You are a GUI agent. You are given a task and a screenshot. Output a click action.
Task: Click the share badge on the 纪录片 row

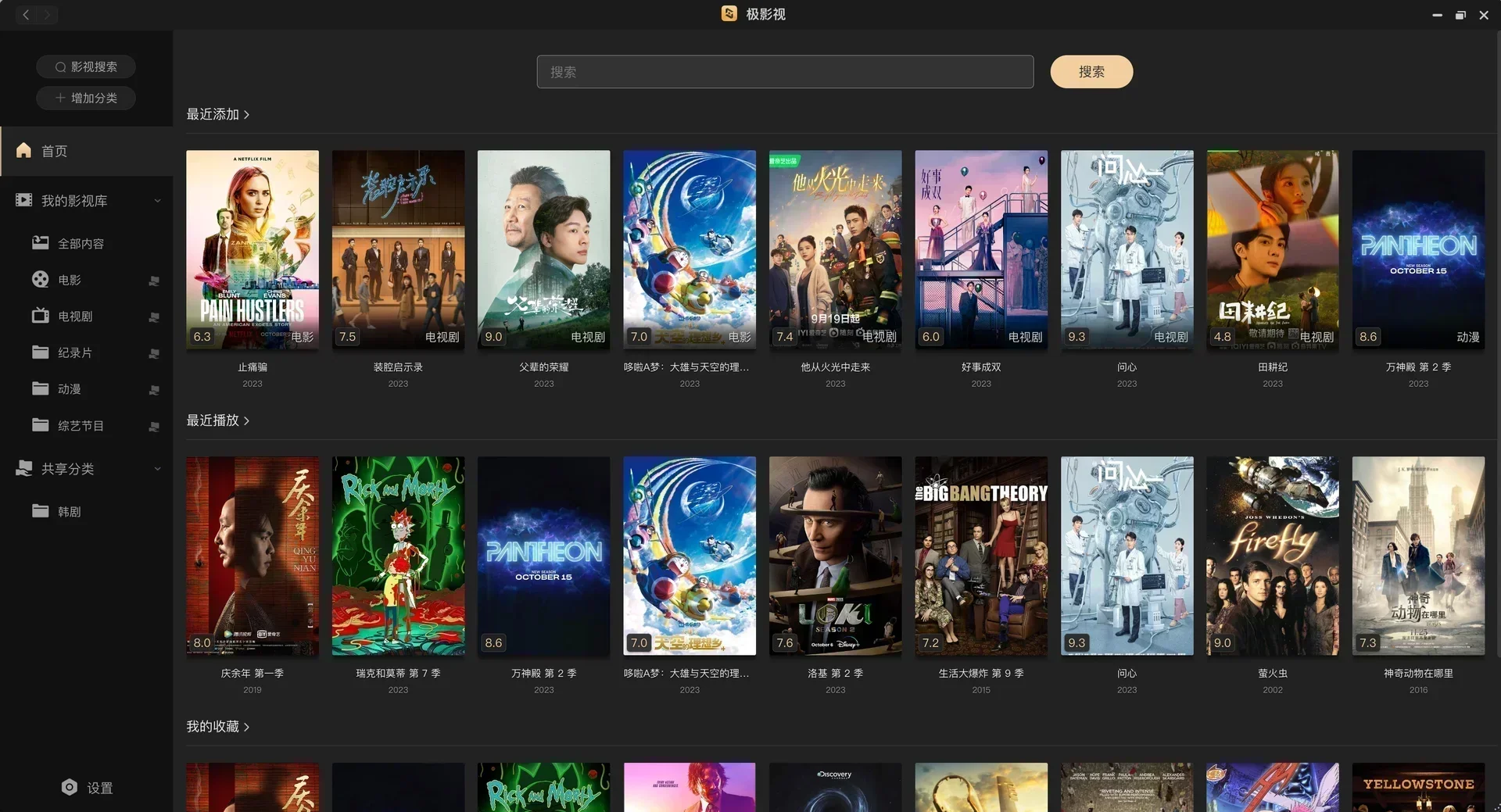pyautogui.click(x=154, y=354)
